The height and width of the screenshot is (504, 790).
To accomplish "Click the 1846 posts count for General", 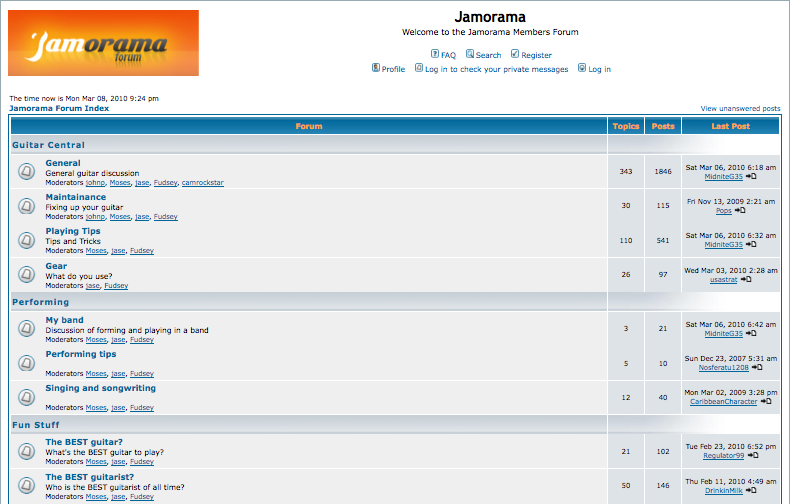I will pyautogui.click(x=663, y=171).
